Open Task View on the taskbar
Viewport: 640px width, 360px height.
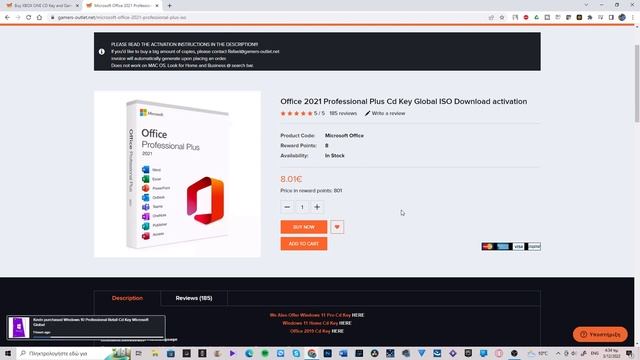click(x=139, y=353)
